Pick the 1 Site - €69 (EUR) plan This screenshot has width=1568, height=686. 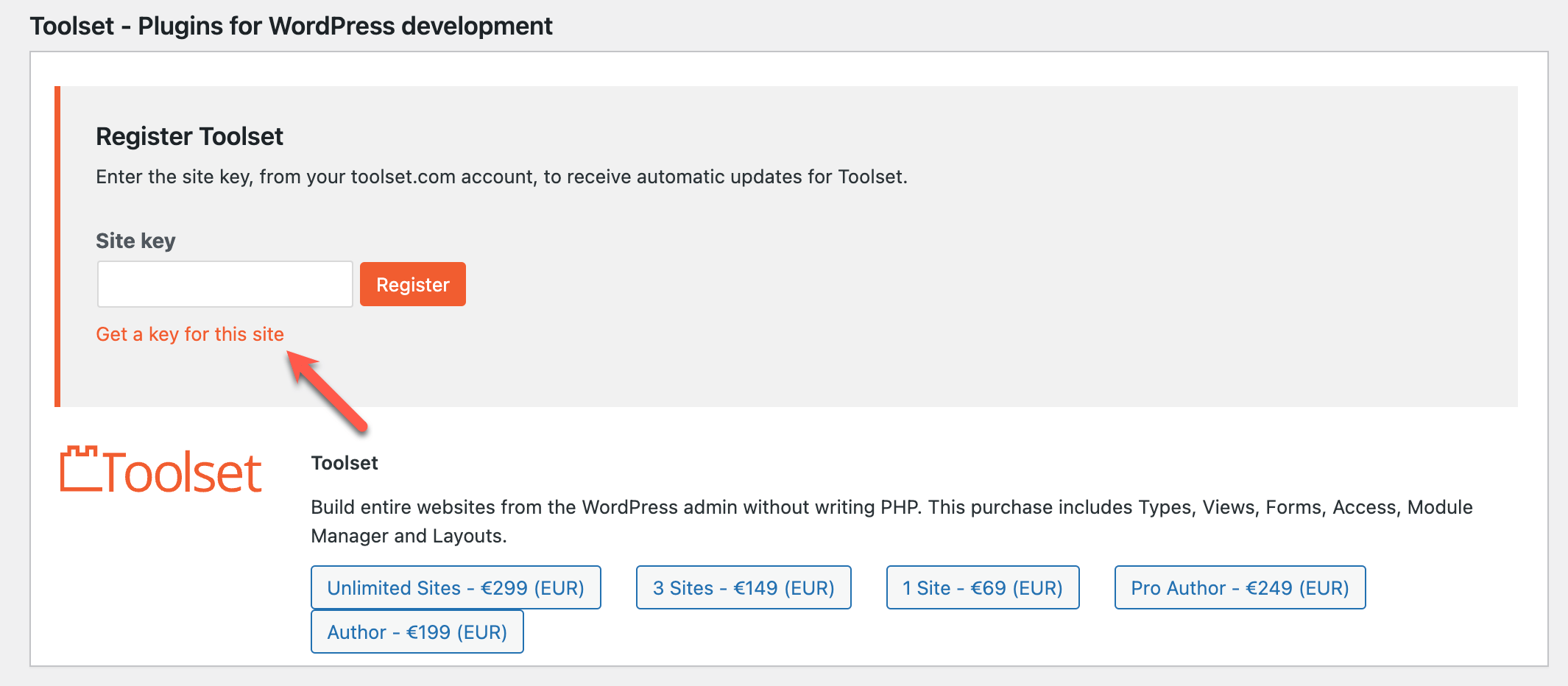point(983,587)
